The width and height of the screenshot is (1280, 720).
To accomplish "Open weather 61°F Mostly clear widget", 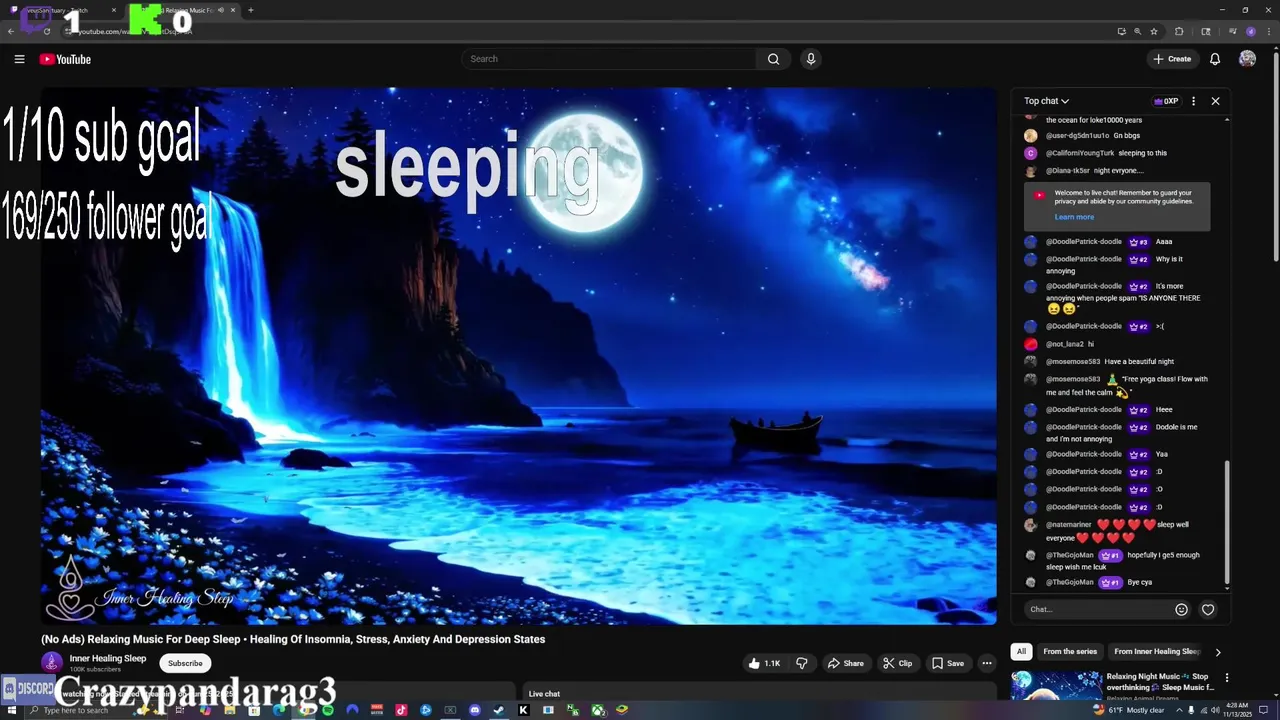I will coord(1130,710).
